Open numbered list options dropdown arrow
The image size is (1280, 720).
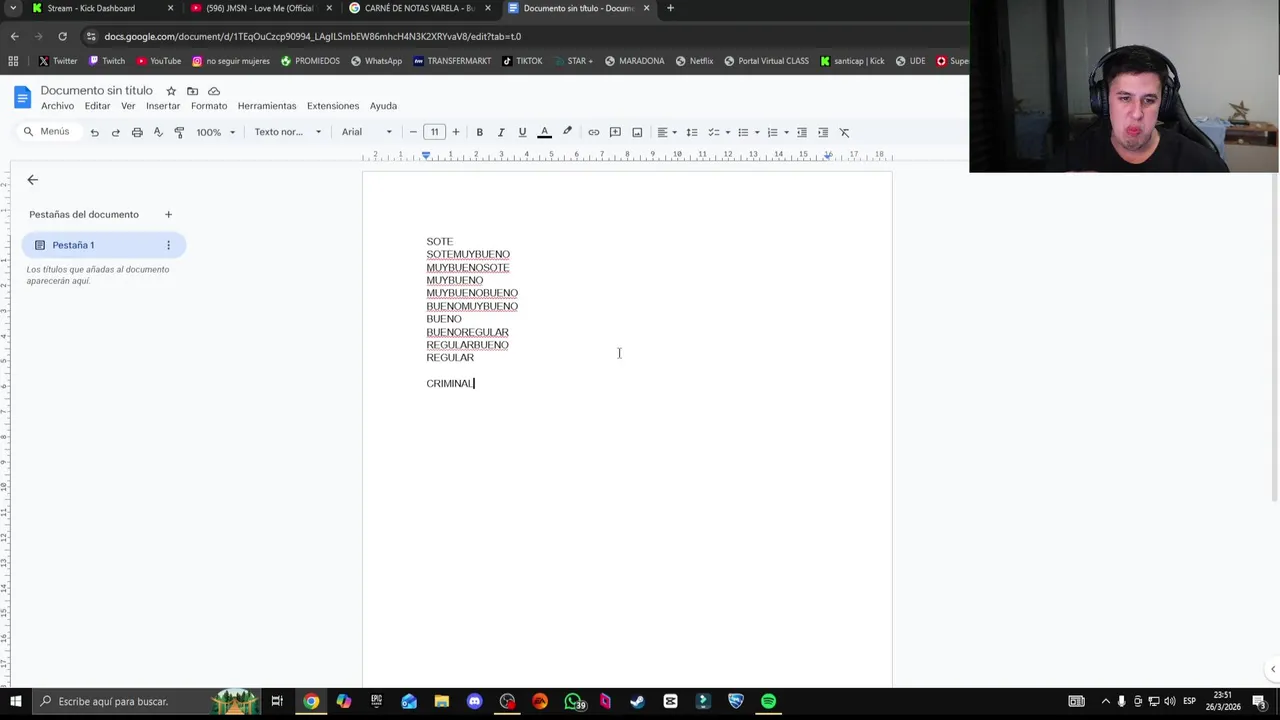(x=786, y=132)
